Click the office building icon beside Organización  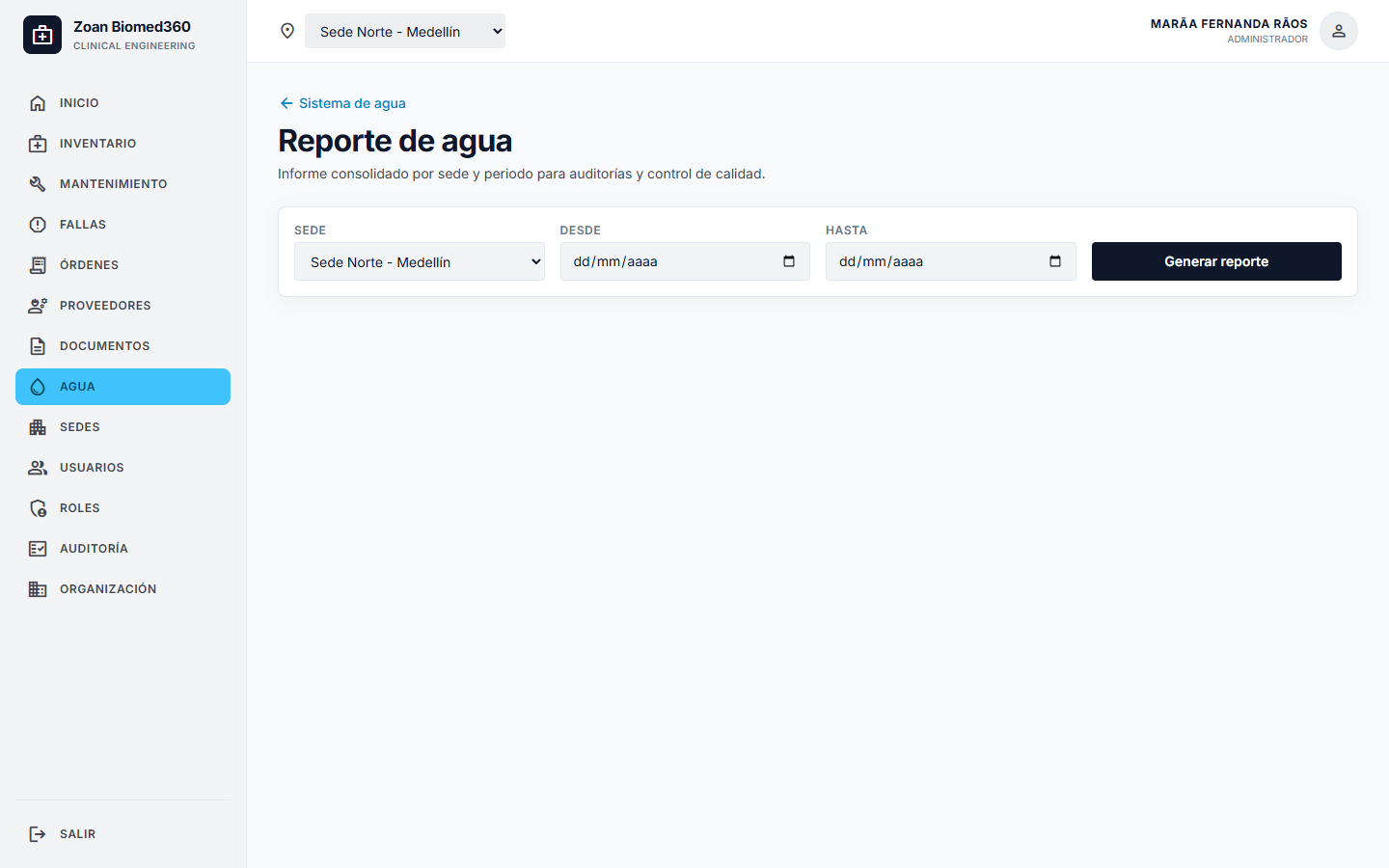pos(38,589)
